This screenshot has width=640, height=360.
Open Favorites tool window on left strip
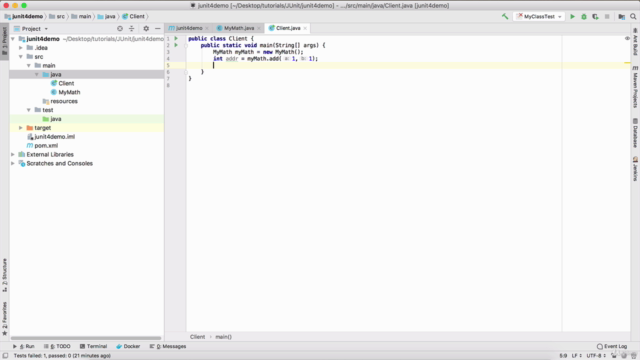(x=4, y=319)
